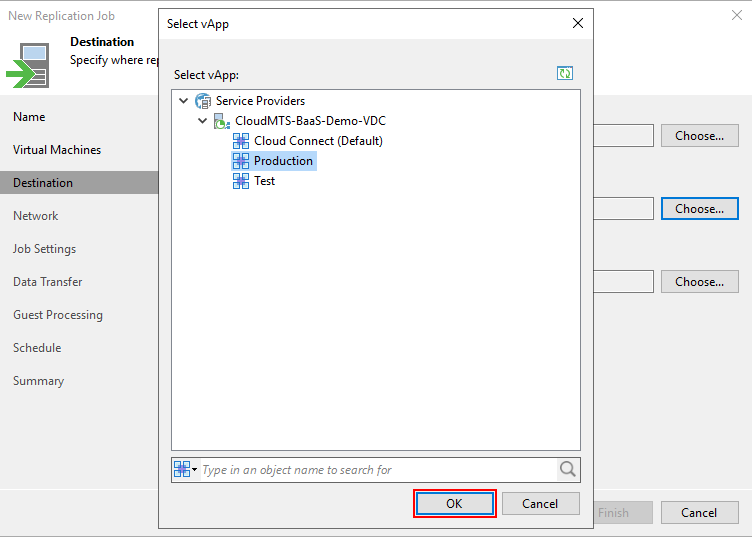Confirm selection with the OK button
752x537 pixels.
(454, 504)
